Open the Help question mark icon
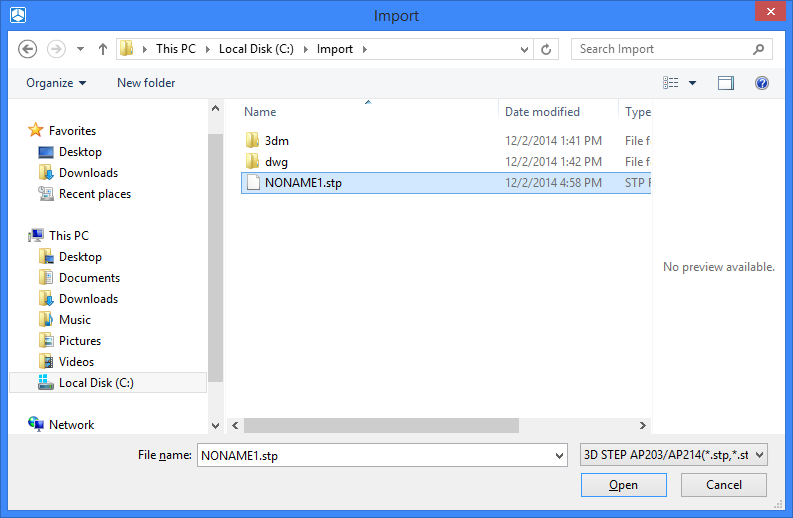 click(x=762, y=83)
